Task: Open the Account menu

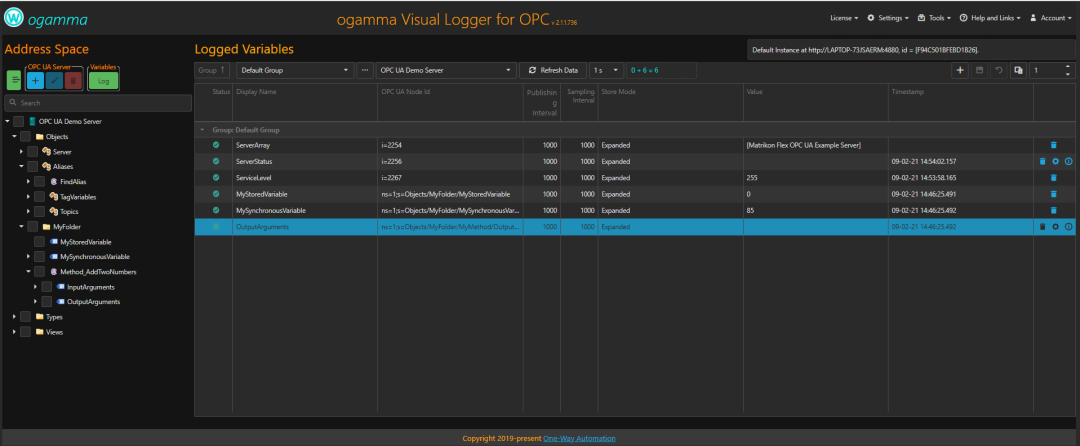Action: point(1050,18)
